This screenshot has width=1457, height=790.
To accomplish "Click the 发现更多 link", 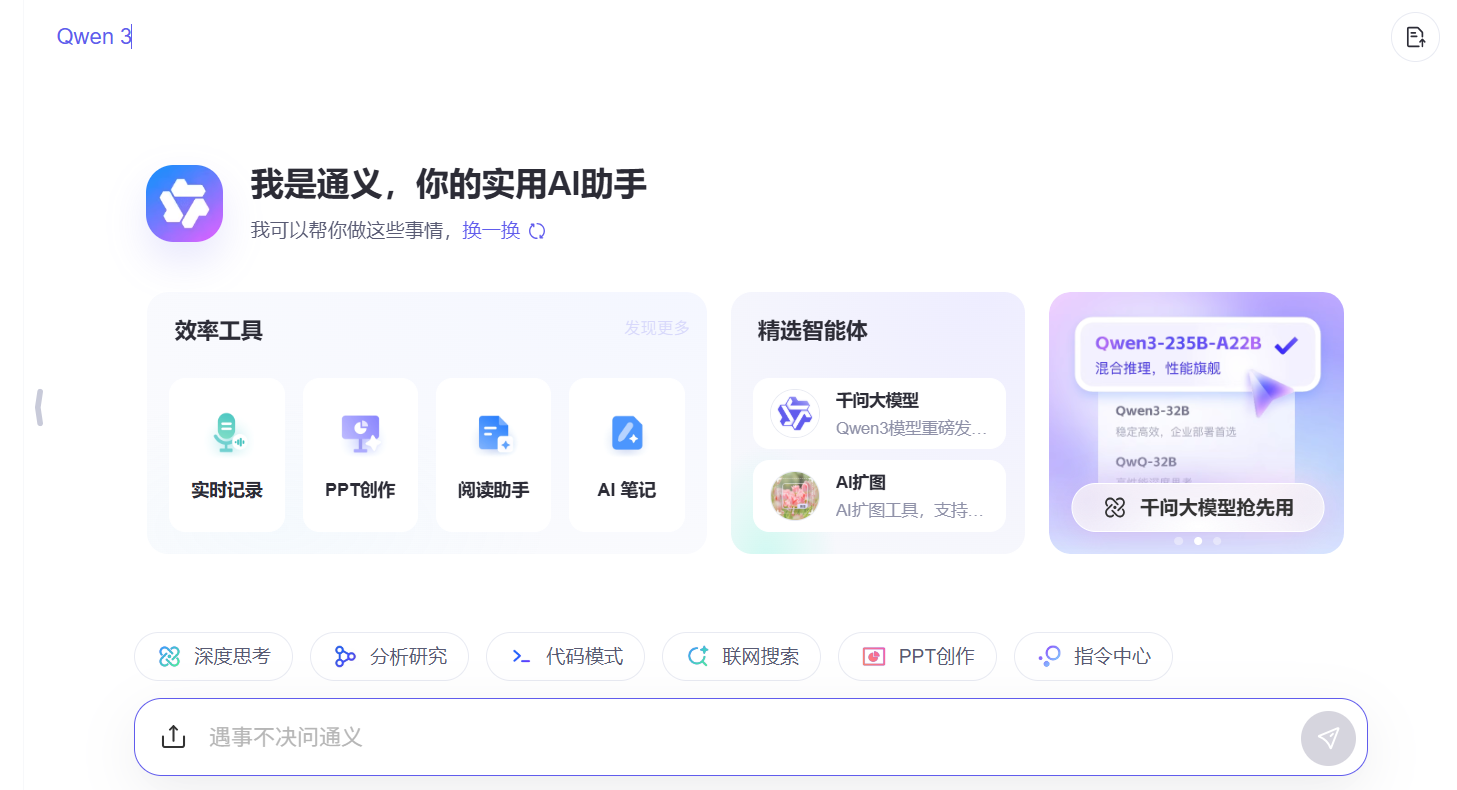I will coord(657,328).
